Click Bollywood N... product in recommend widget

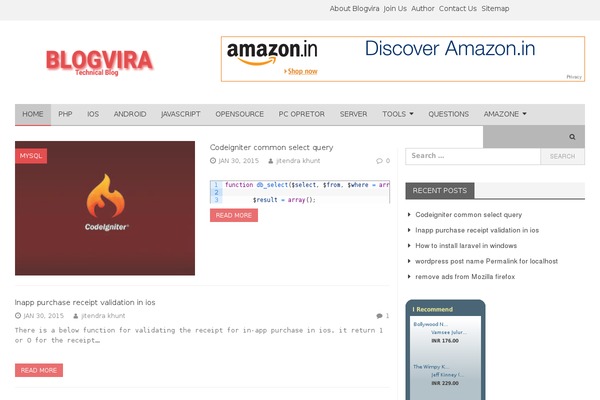coord(430,324)
